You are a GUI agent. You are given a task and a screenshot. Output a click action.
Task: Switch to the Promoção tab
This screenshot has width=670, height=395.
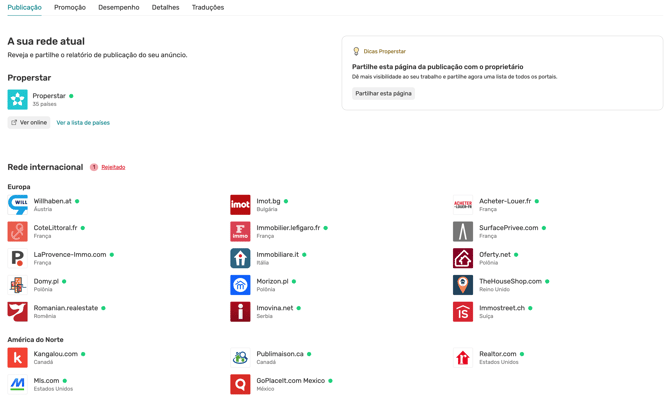tap(70, 7)
